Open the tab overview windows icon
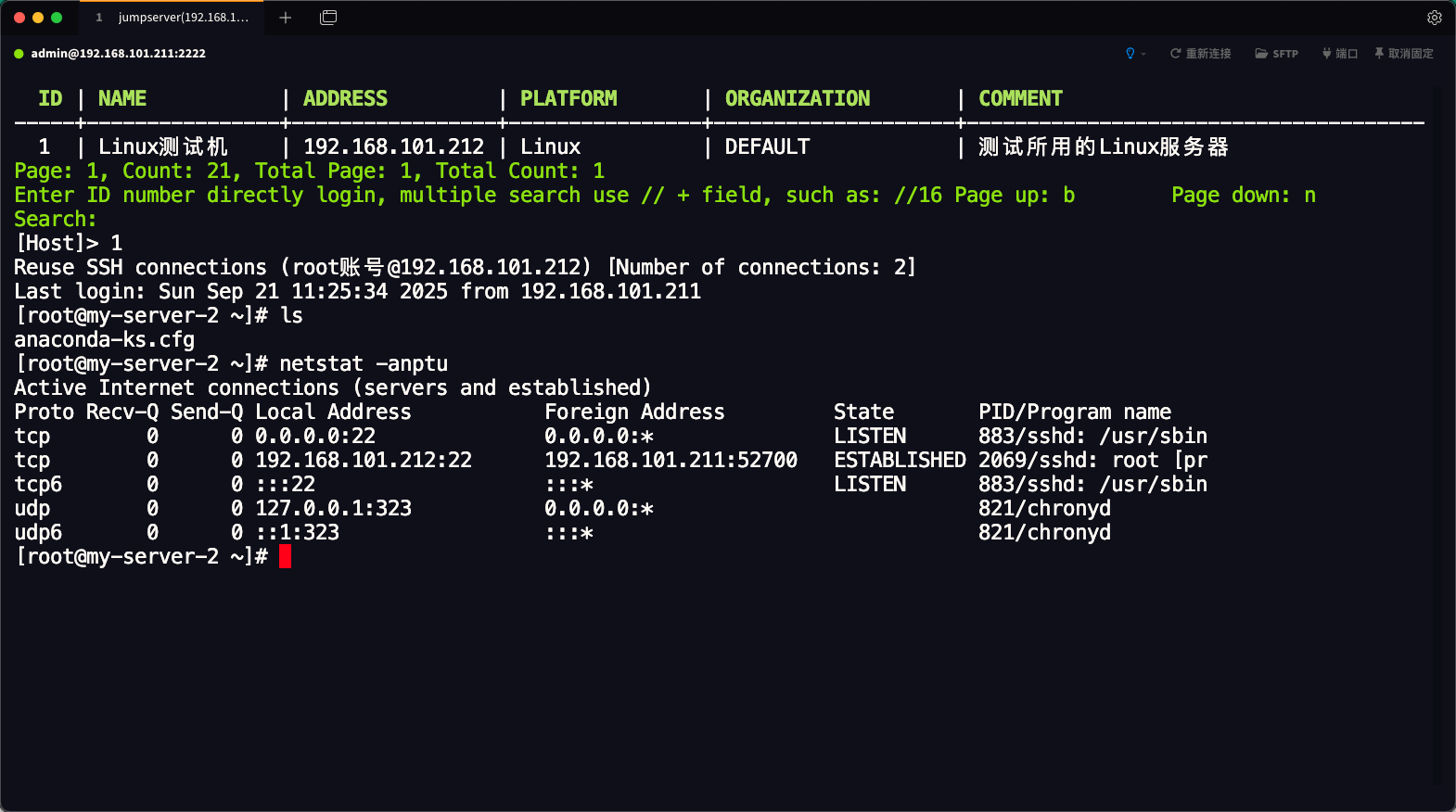 click(328, 18)
